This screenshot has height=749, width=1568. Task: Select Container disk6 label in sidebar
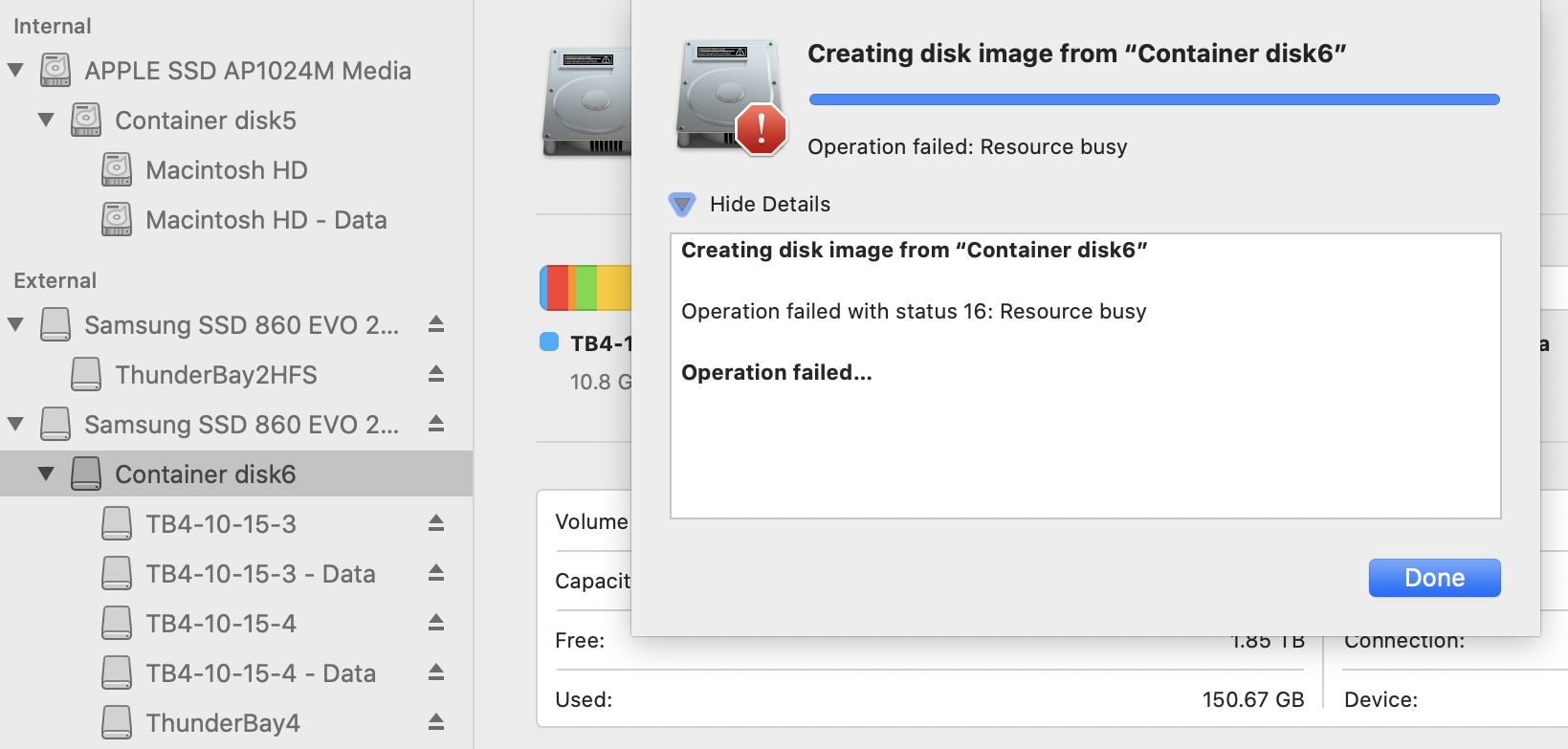206,474
